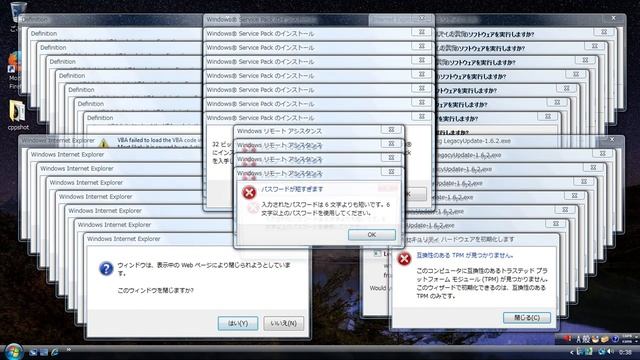Click the このウィンドウを閉じますか? message text
Screen dimensions: 640x360
[156, 290]
